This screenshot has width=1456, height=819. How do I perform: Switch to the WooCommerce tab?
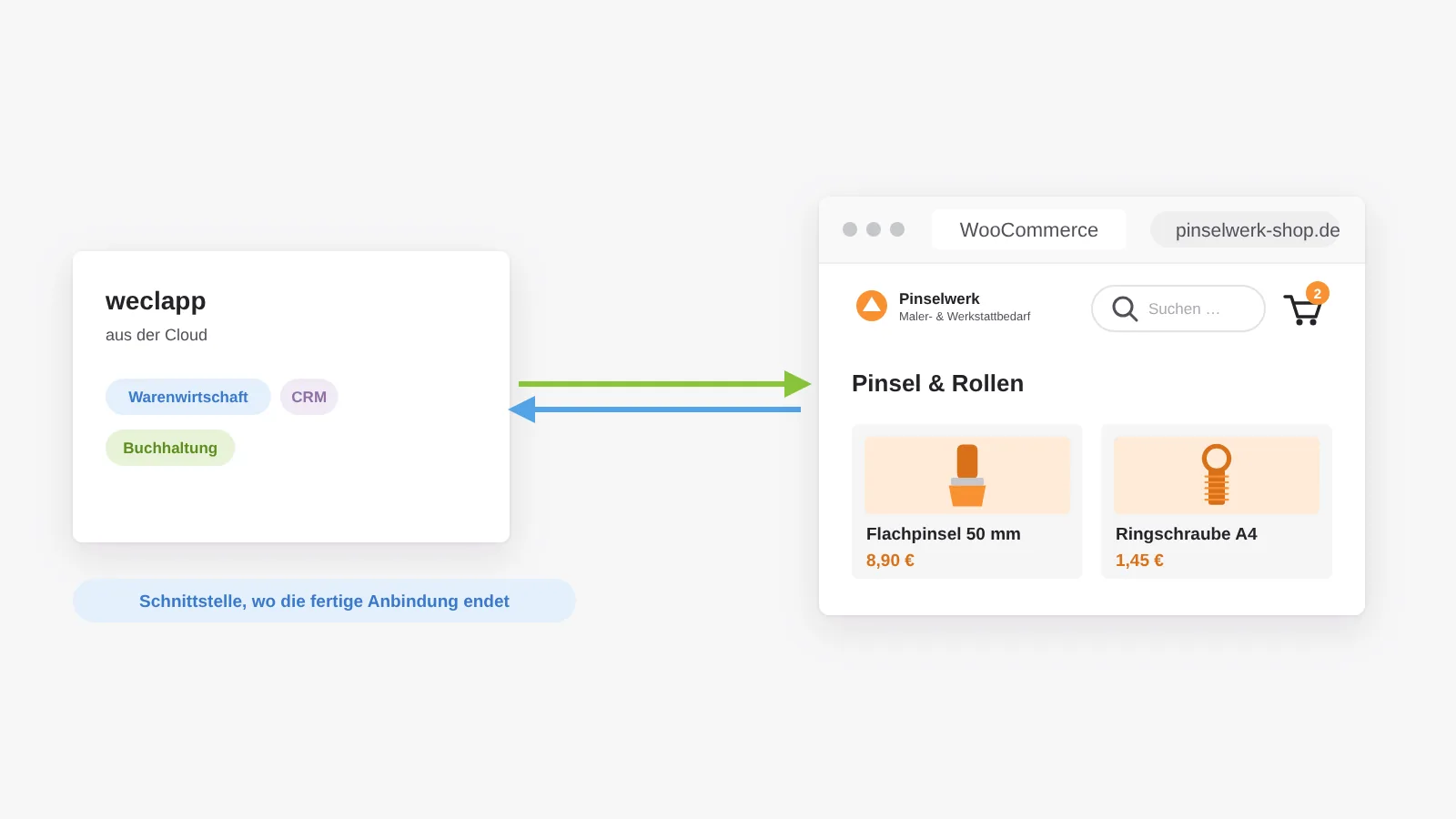[x=1029, y=229]
